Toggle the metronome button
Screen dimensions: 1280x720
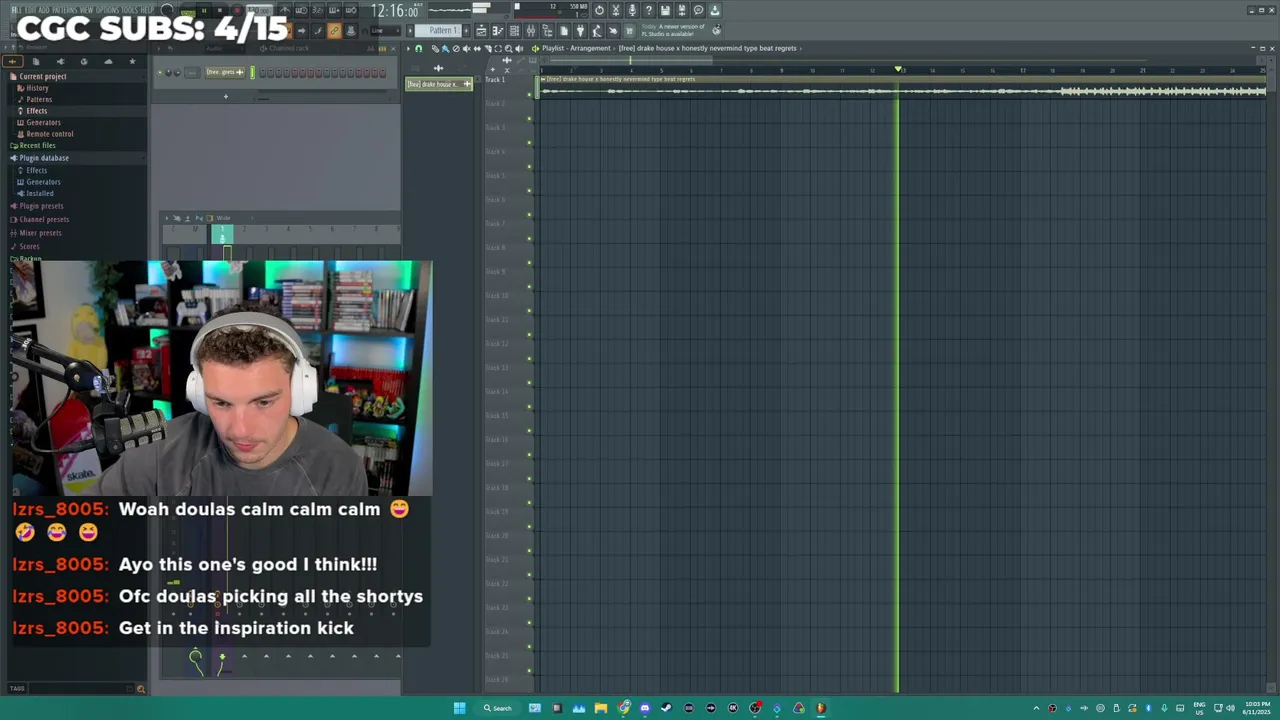(x=285, y=10)
